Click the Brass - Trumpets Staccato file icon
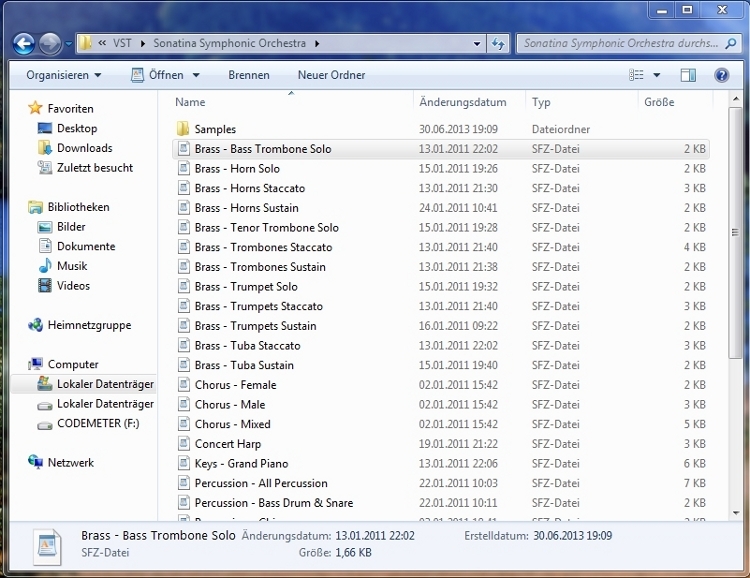This screenshot has height=578, width=750. (184, 306)
